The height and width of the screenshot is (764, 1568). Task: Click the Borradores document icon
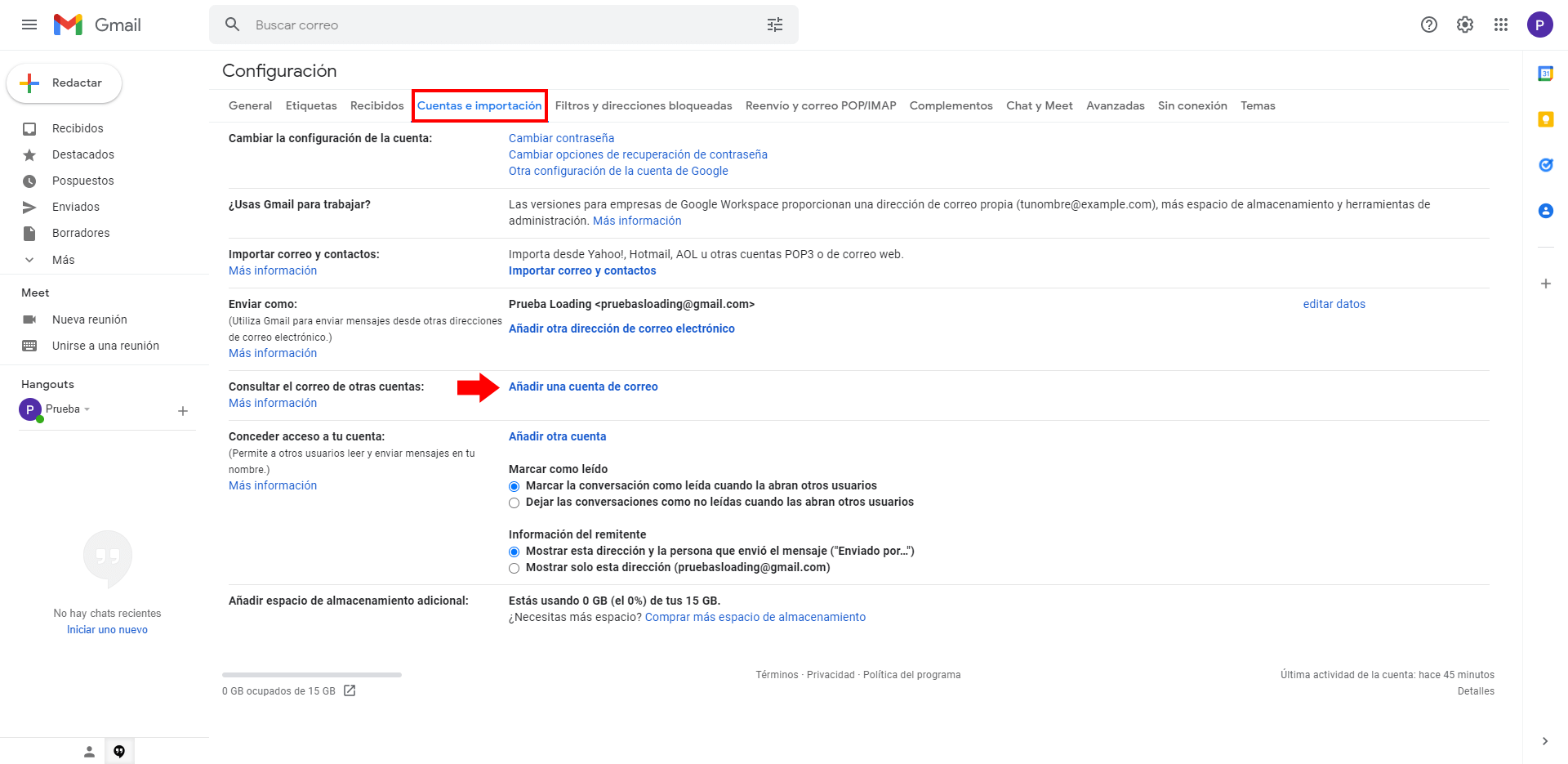click(29, 233)
